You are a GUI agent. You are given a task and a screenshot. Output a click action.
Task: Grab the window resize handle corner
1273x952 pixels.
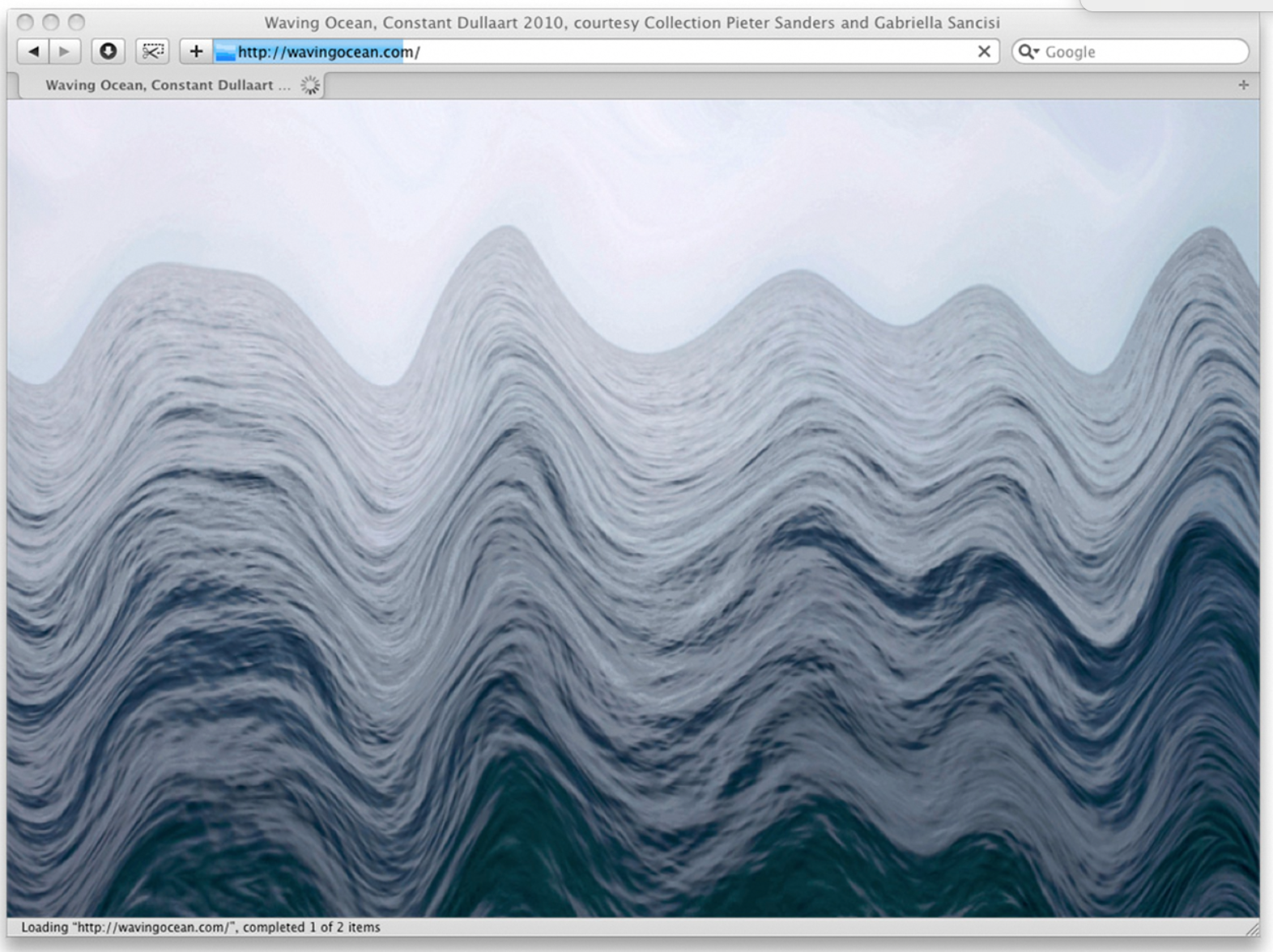point(1252,929)
